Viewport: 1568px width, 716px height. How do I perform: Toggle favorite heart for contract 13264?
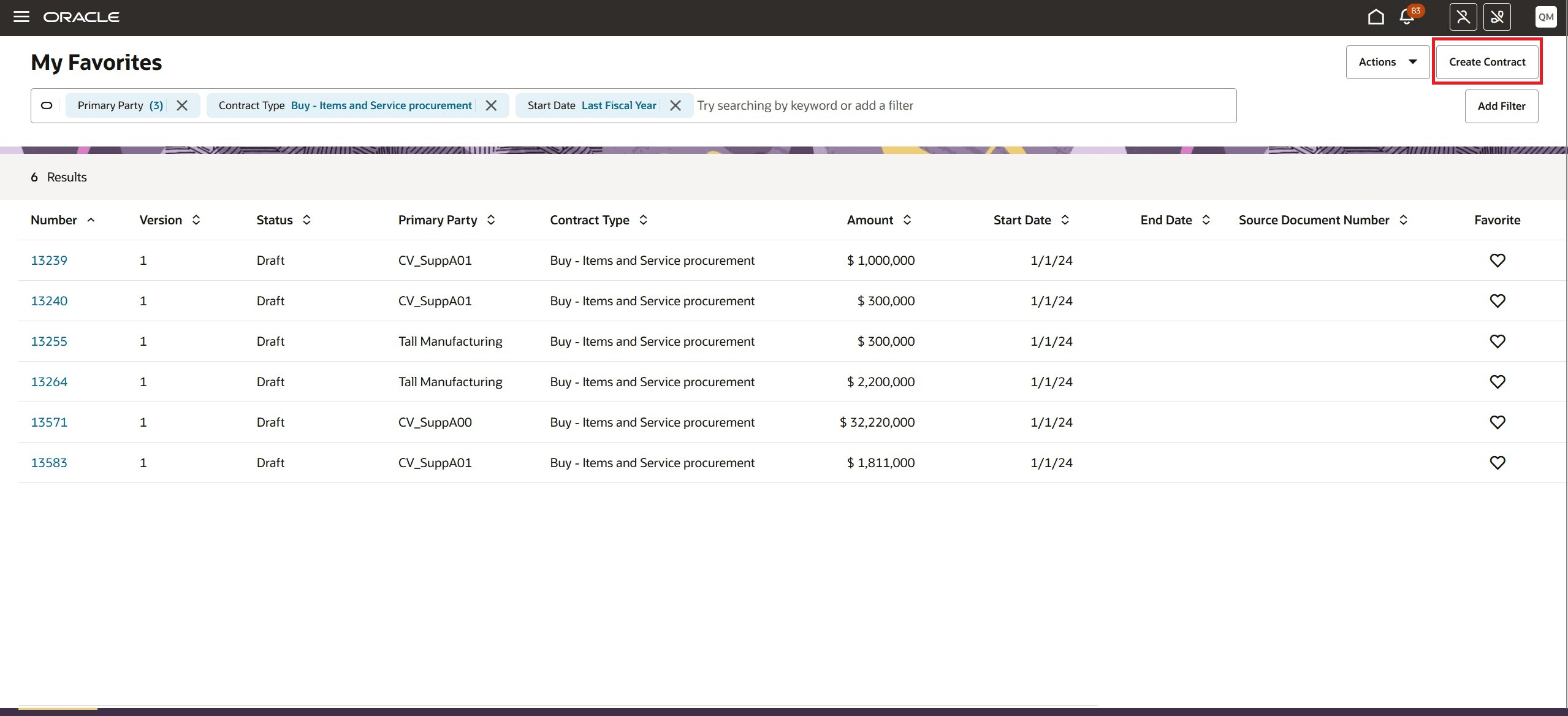1497,382
